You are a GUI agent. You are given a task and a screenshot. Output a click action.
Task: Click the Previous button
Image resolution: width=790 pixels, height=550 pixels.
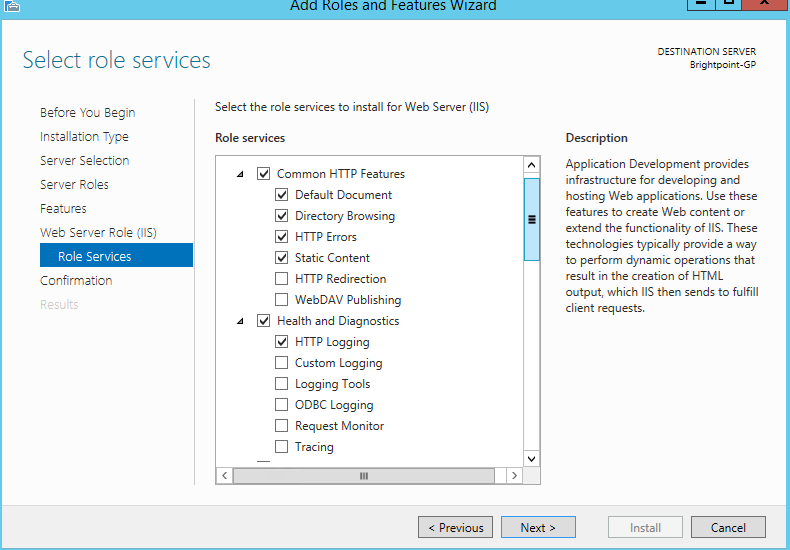click(x=456, y=527)
